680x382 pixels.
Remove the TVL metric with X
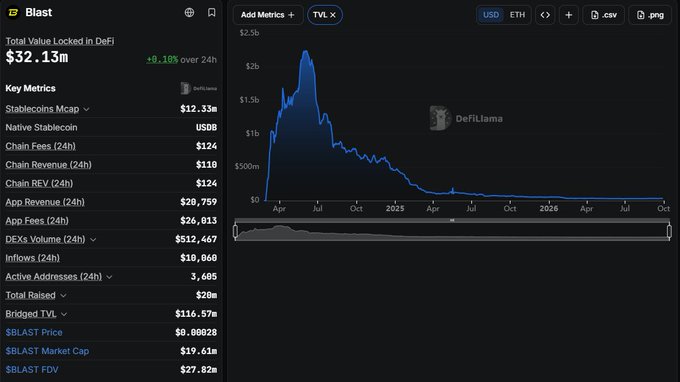click(x=333, y=15)
